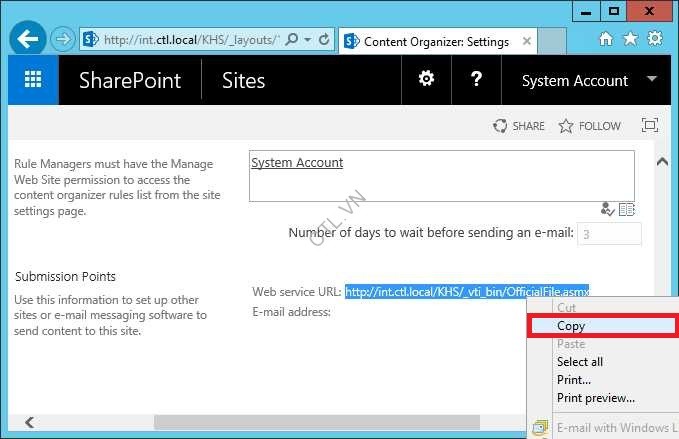Select Print preview... in context menu
679x439 pixels.
tap(595, 398)
